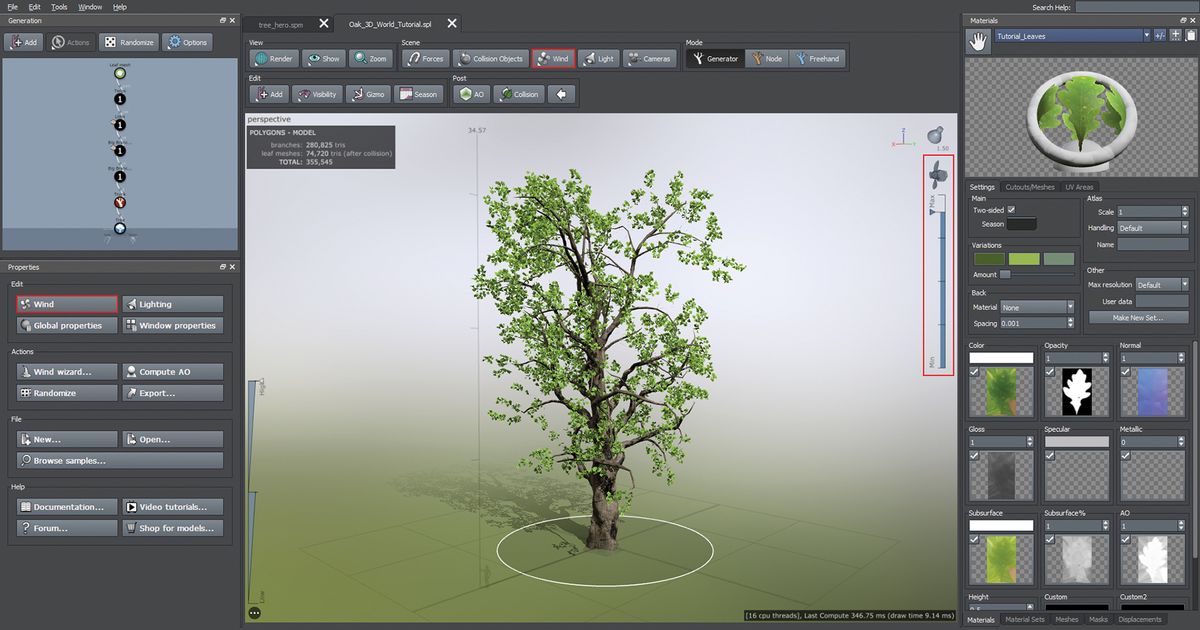Toggle the checkbox under the Gloss texture
1200x630 pixels.
pos(974,456)
